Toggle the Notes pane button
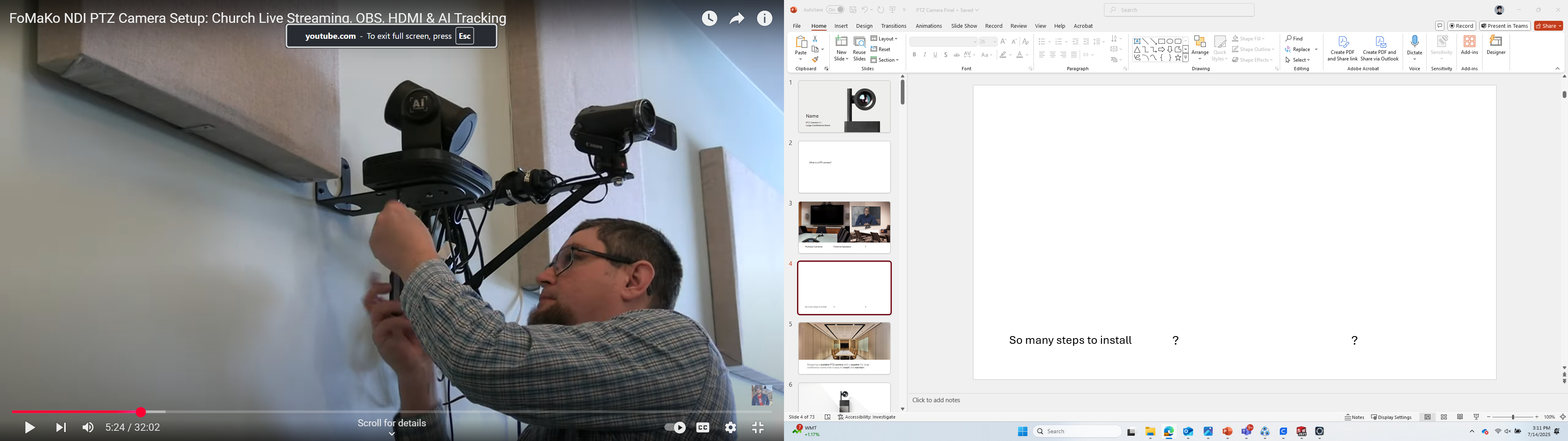This screenshot has height=441, width=1568. pyautogui.click(x=1354, y=417)
